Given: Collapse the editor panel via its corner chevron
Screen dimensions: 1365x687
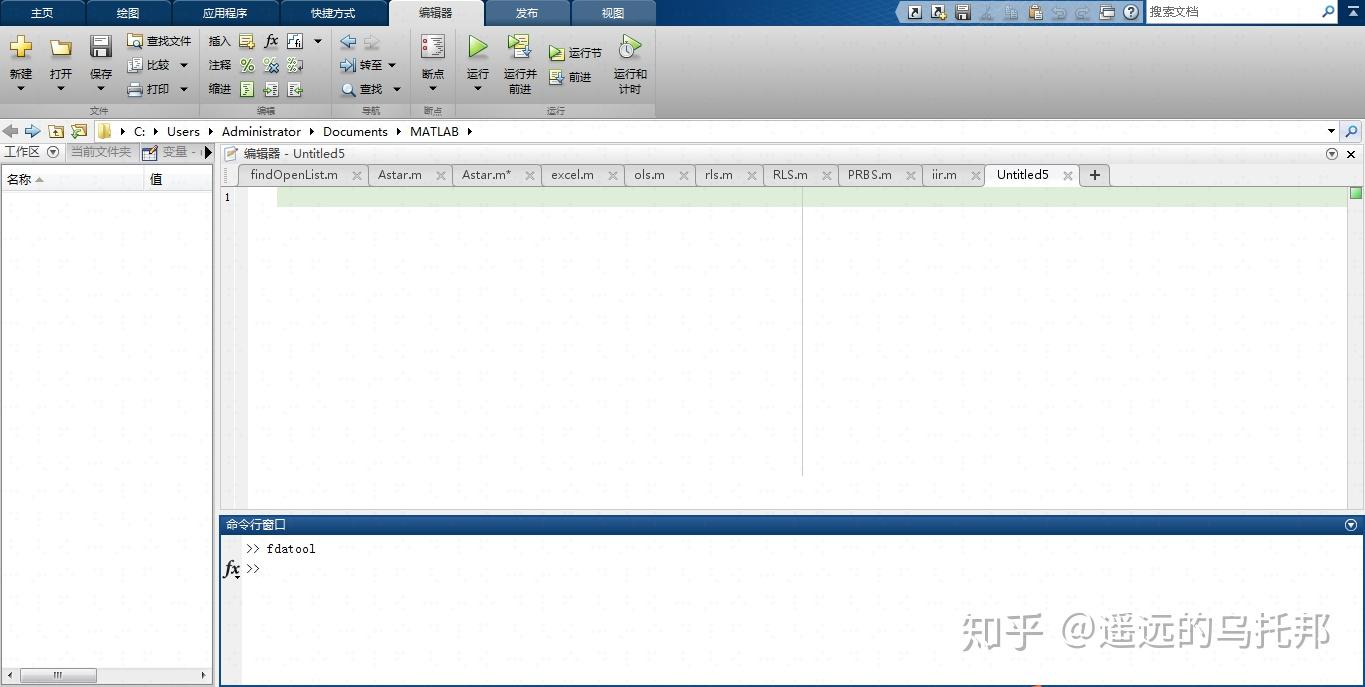Looking at the screenshot, I should (x=1331, y=153).
